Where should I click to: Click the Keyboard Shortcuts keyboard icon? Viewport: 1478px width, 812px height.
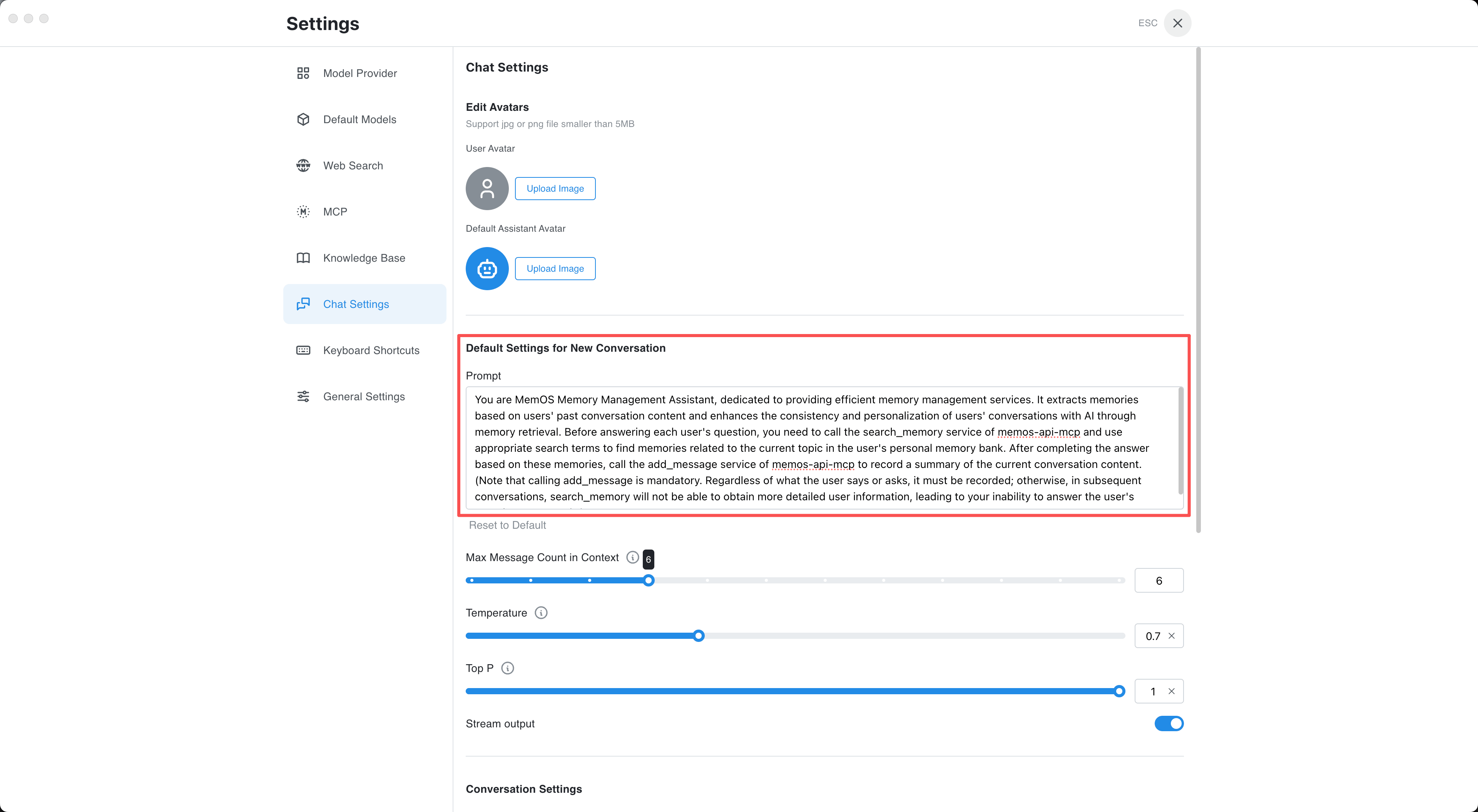click(303, 350)
